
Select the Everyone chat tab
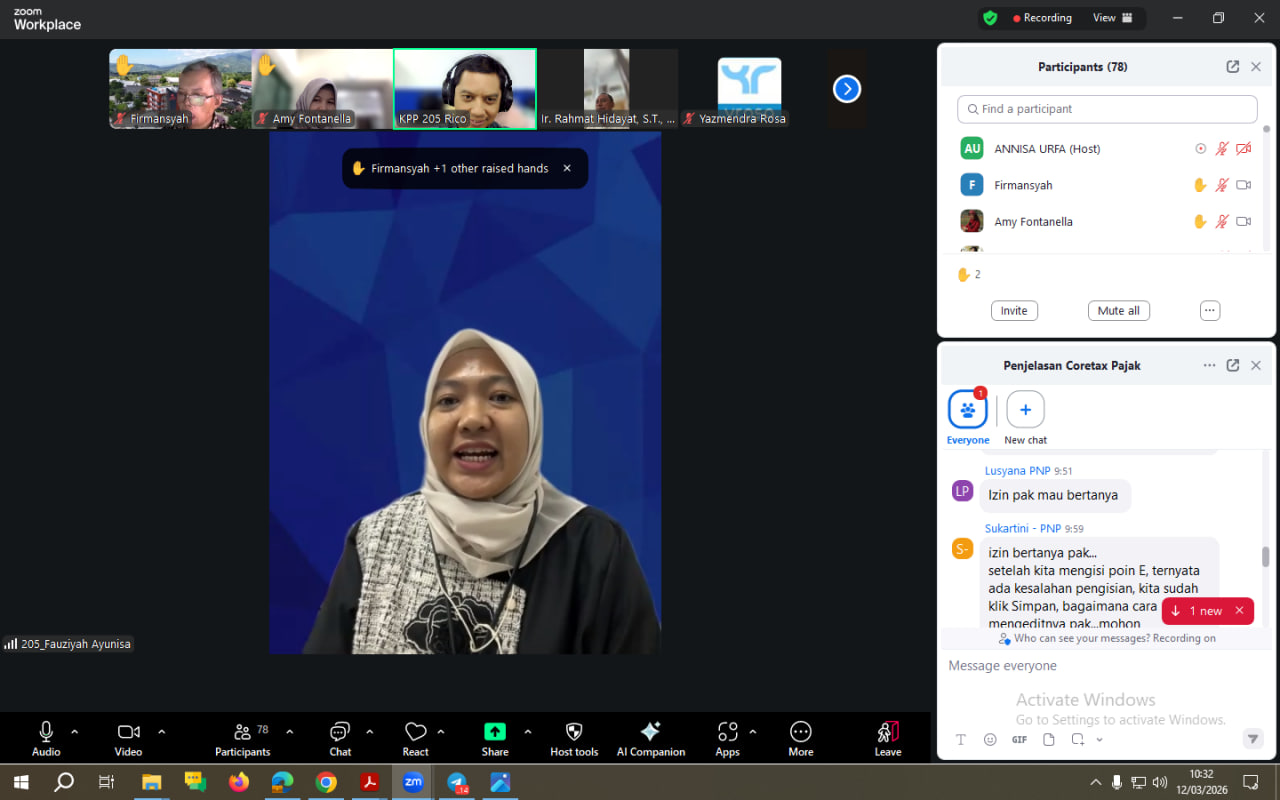968,417
